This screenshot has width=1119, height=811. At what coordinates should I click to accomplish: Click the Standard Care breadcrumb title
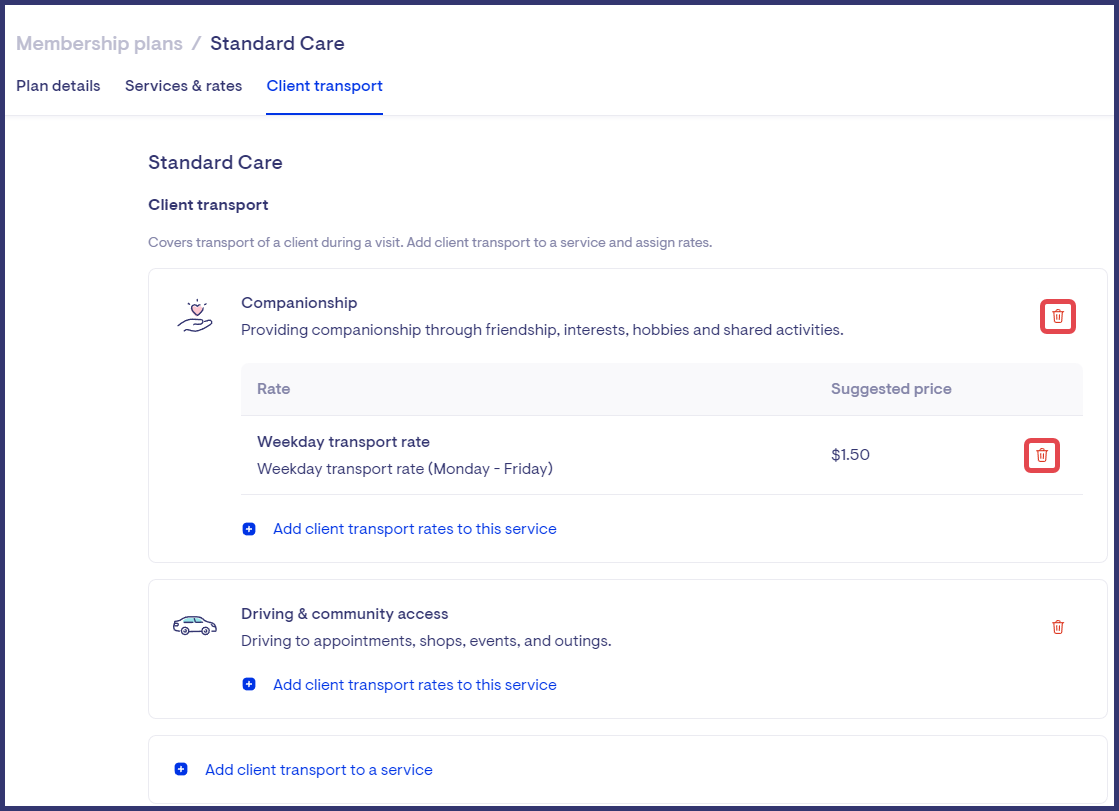pyautogui.click(x=277, y=44)
